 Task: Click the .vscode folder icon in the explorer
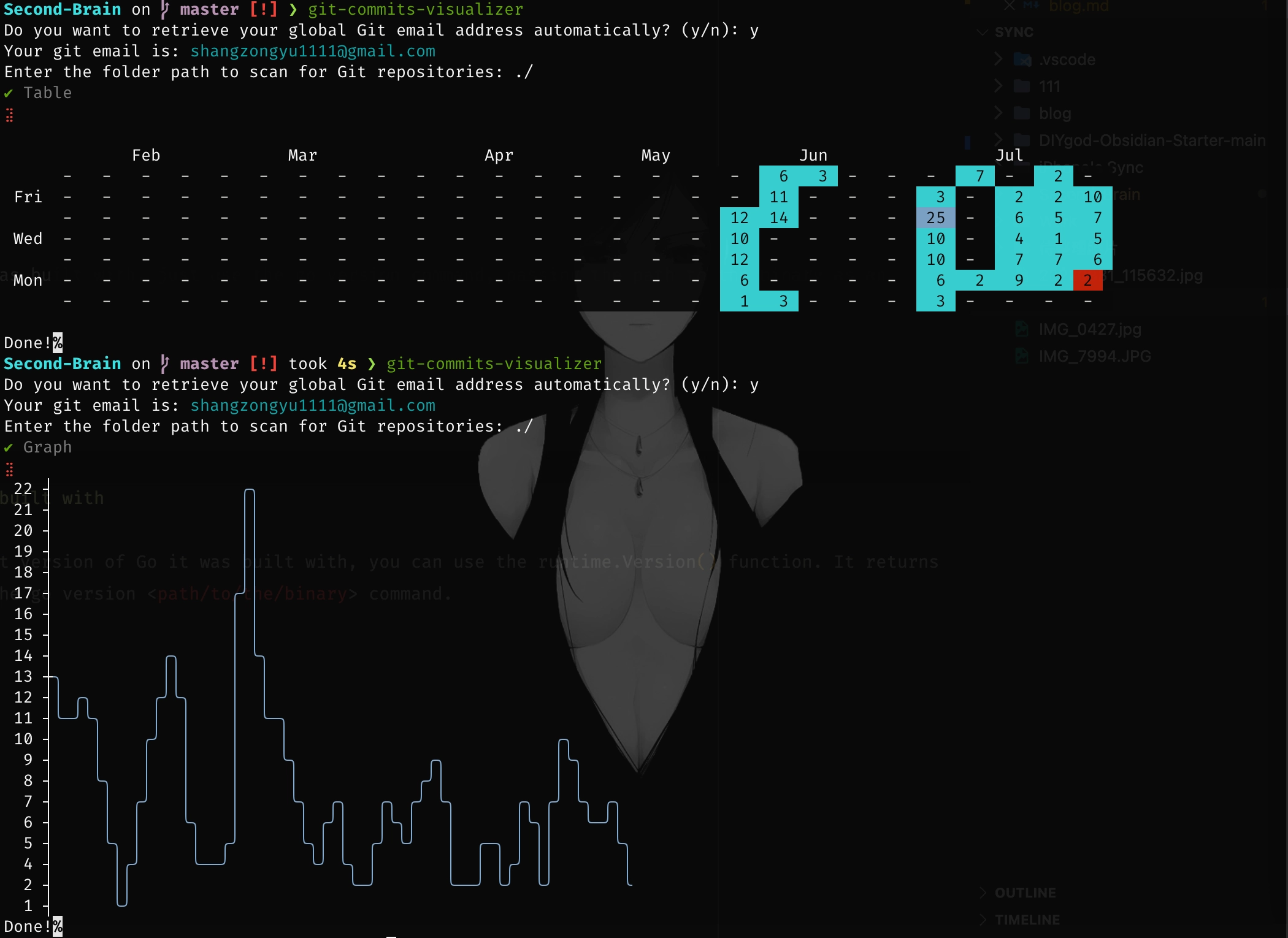[1023, 59]
